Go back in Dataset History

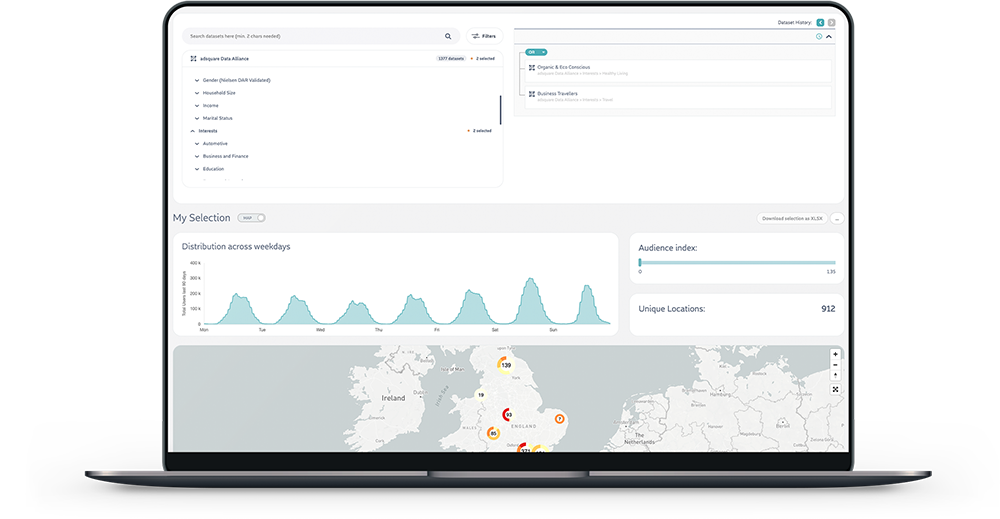click(820, 22)
